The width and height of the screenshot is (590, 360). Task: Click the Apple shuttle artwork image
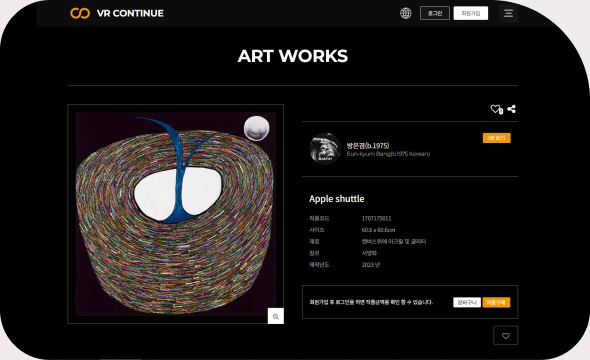click(x=176, y=214)
